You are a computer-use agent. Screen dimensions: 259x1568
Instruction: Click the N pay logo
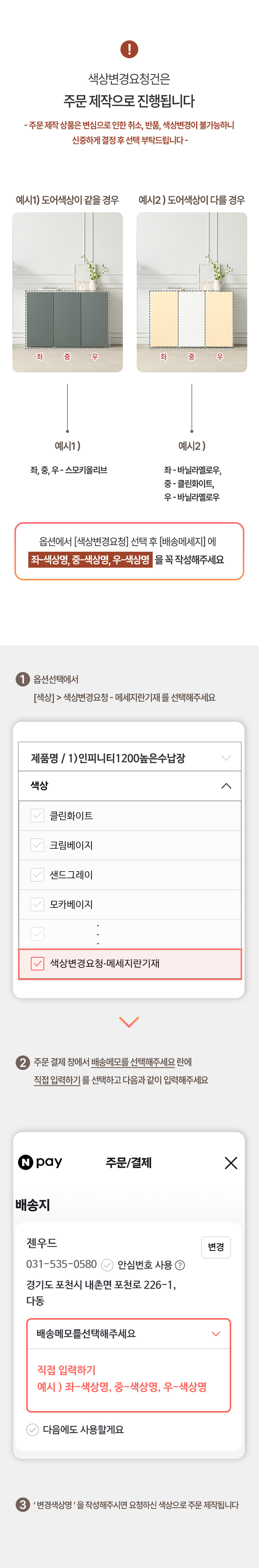click(40, 1162)
